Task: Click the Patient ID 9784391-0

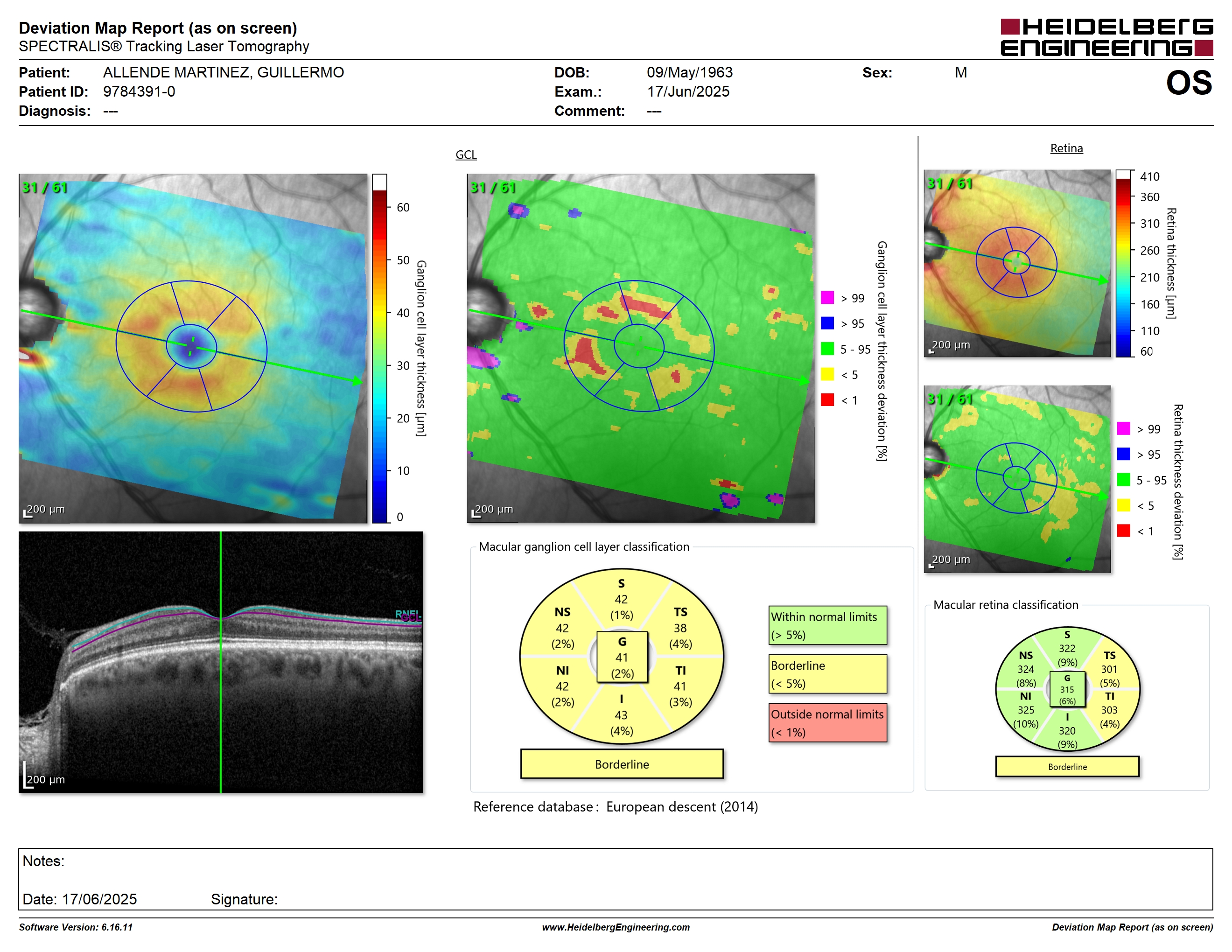Action: pos(139,91)
